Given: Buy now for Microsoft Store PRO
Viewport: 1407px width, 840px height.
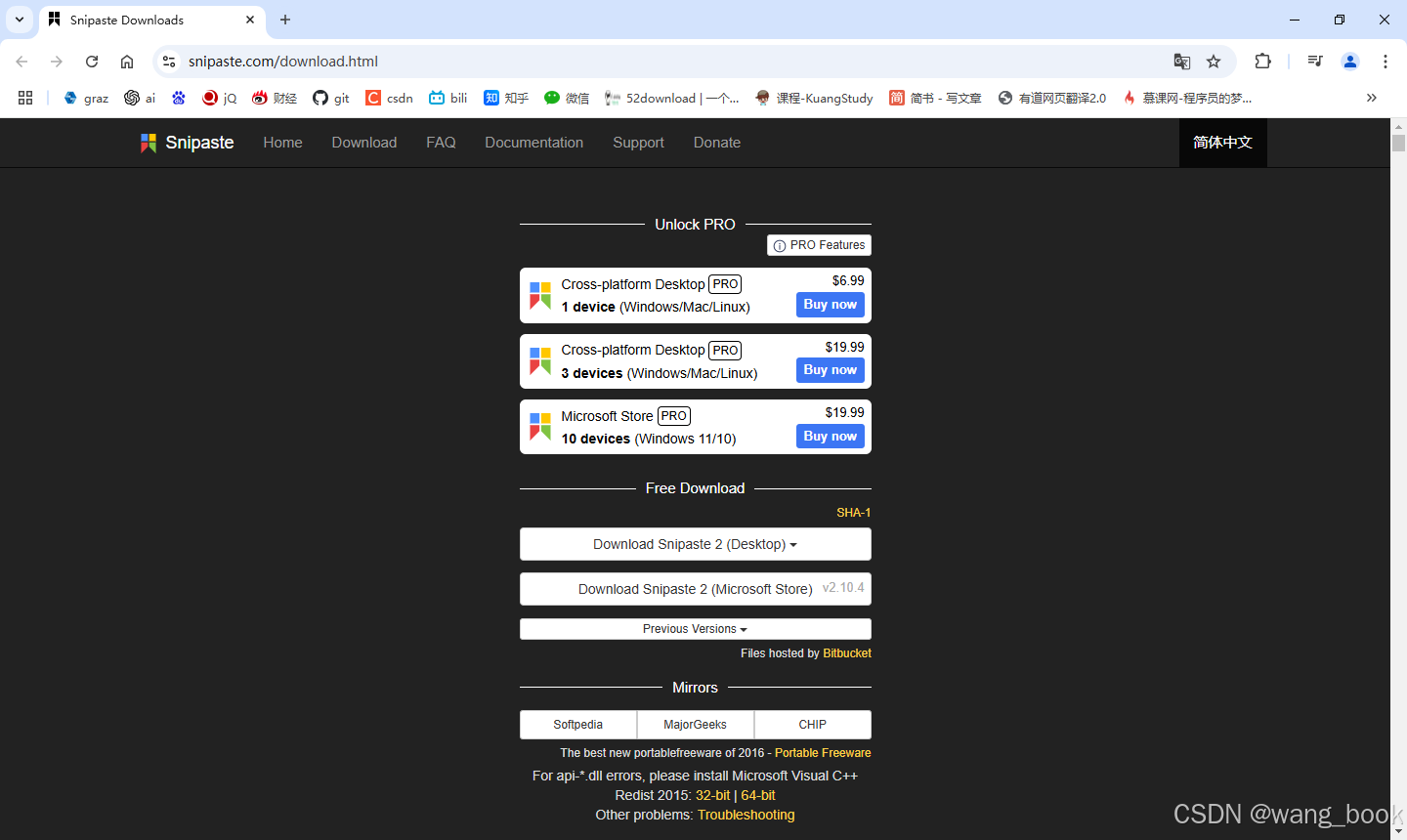Looking at the screenshot, I should (831, 437).
